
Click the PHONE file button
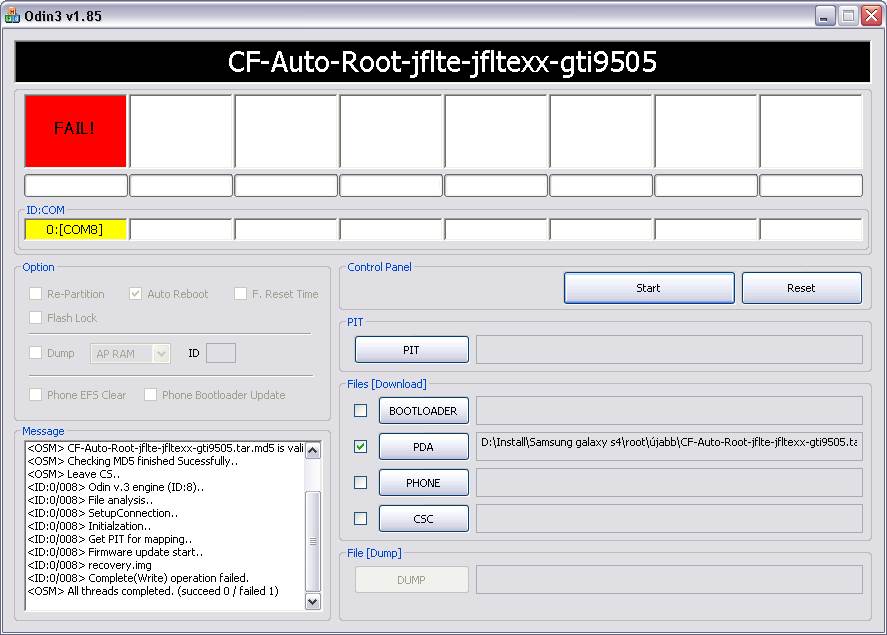point(424,483)
